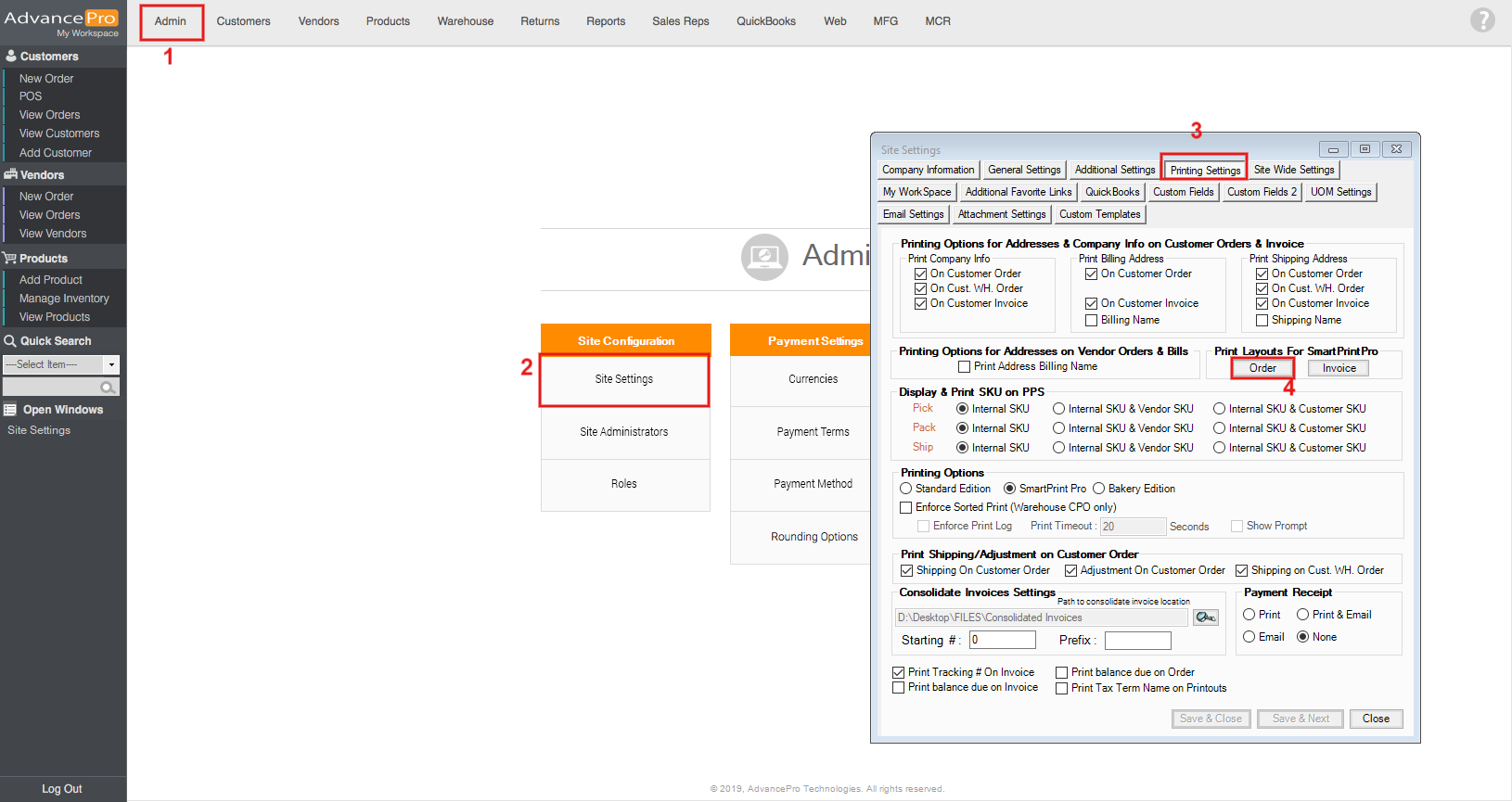Click the Products shopping cart icon
Screen dimensions: 1512x802
[10, 258]
